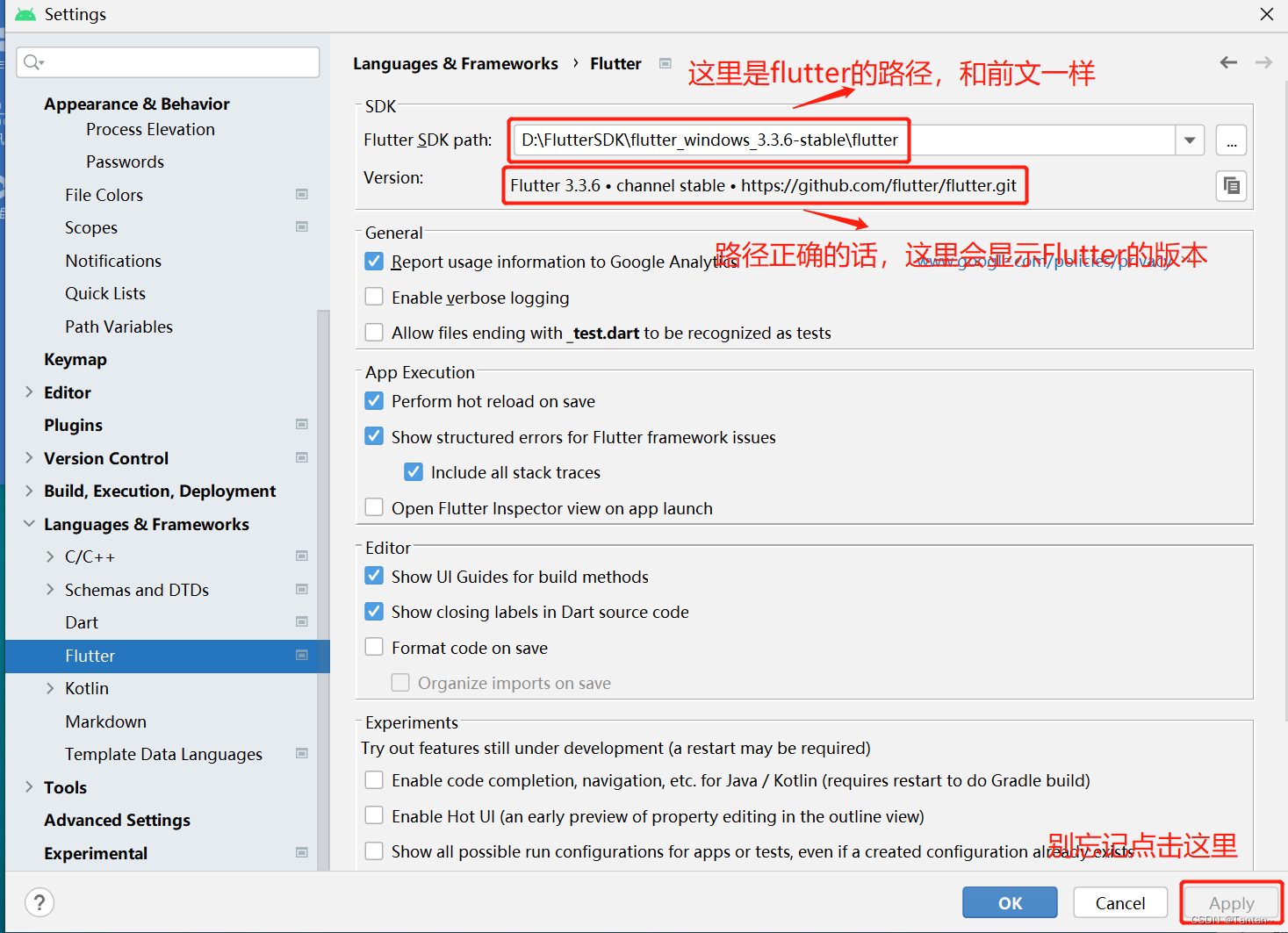Allow files ending with _test.dart as tests
The height and width of the screenshot is (933, 1288).
pos(374,332)
